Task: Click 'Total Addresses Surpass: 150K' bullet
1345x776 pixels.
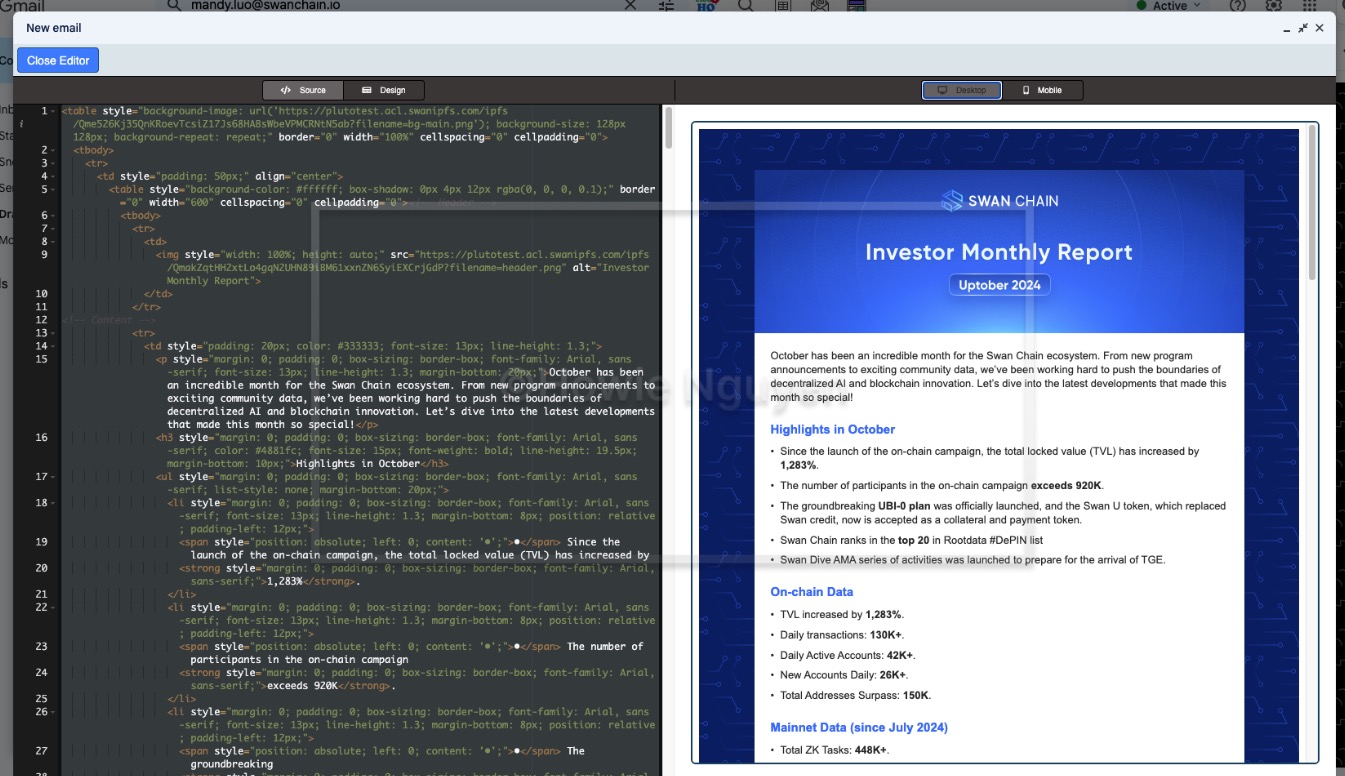Action: pos(856,695)
